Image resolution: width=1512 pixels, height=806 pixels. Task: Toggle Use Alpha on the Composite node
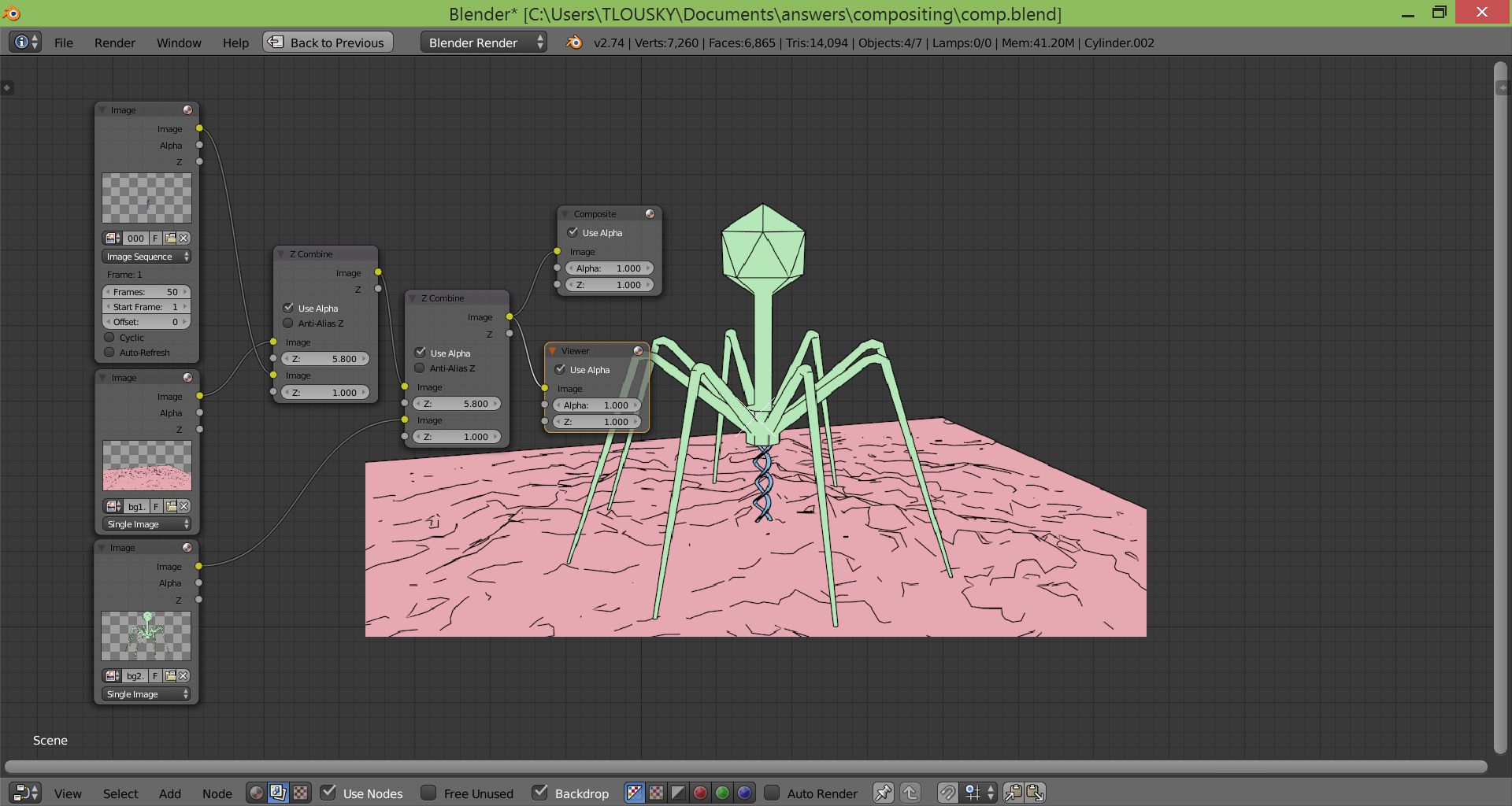point(573,232)
